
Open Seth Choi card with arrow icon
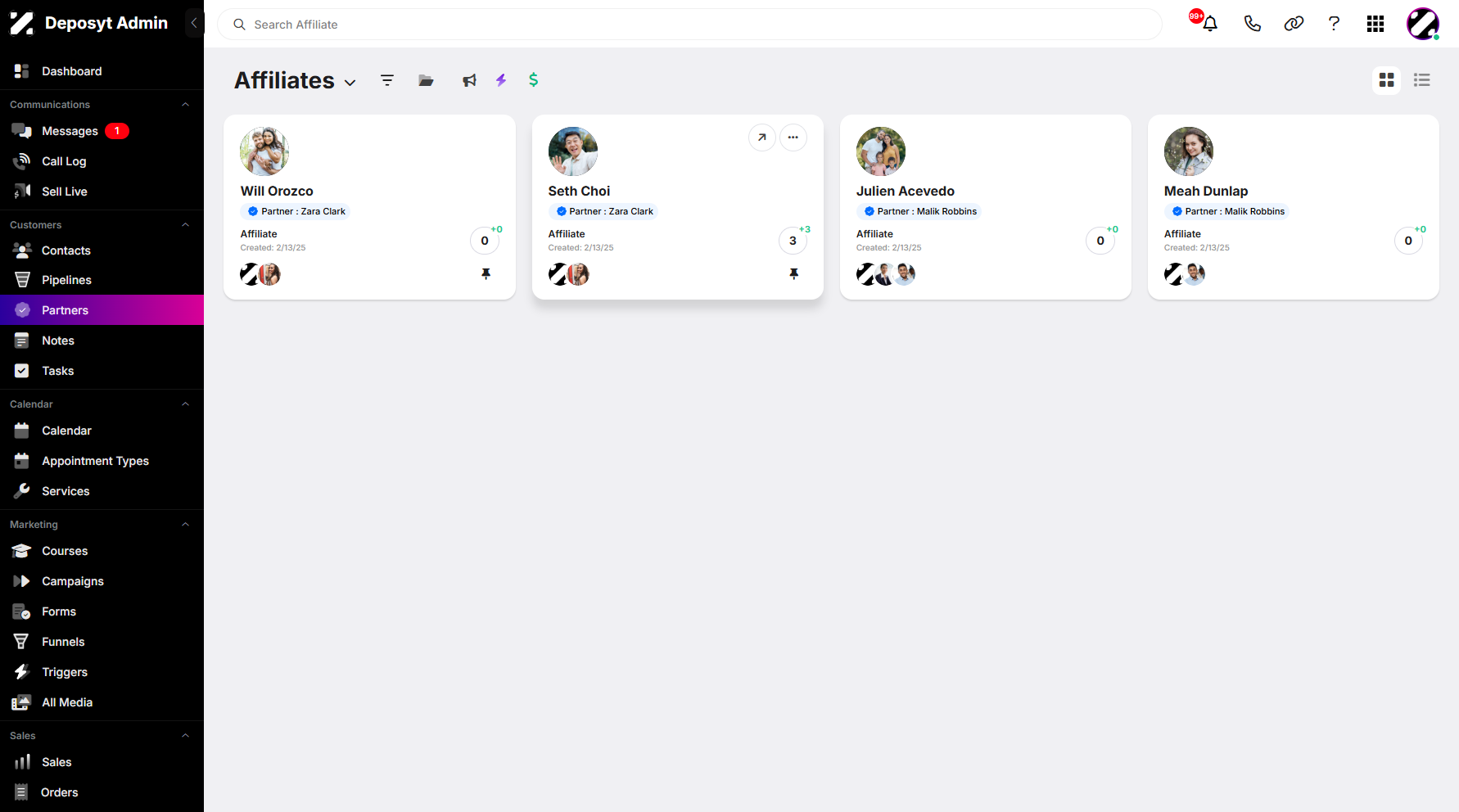pos(762,138)
